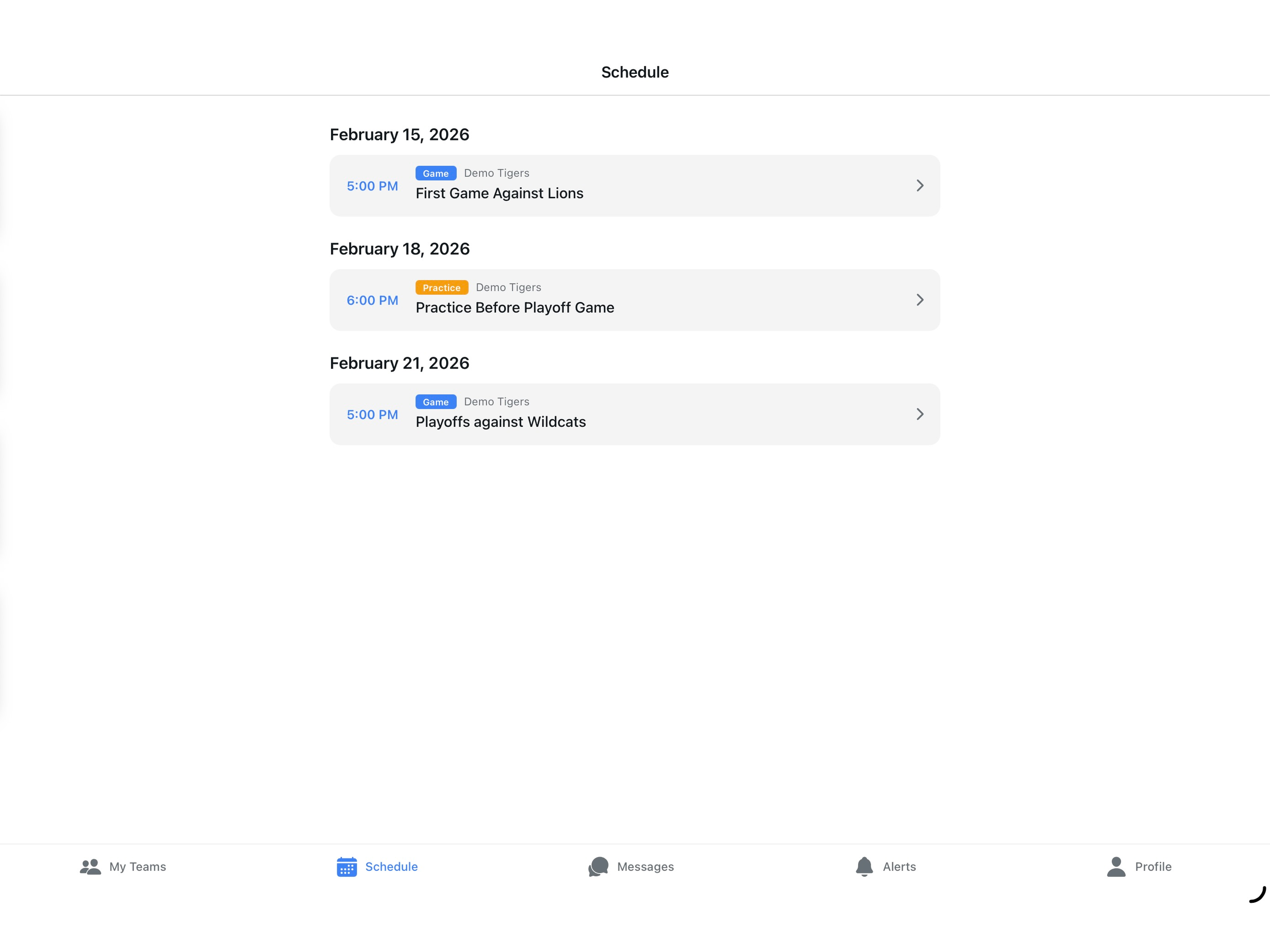Switch to the Messages tab label

pyautogui.click(x=645, y=866)
